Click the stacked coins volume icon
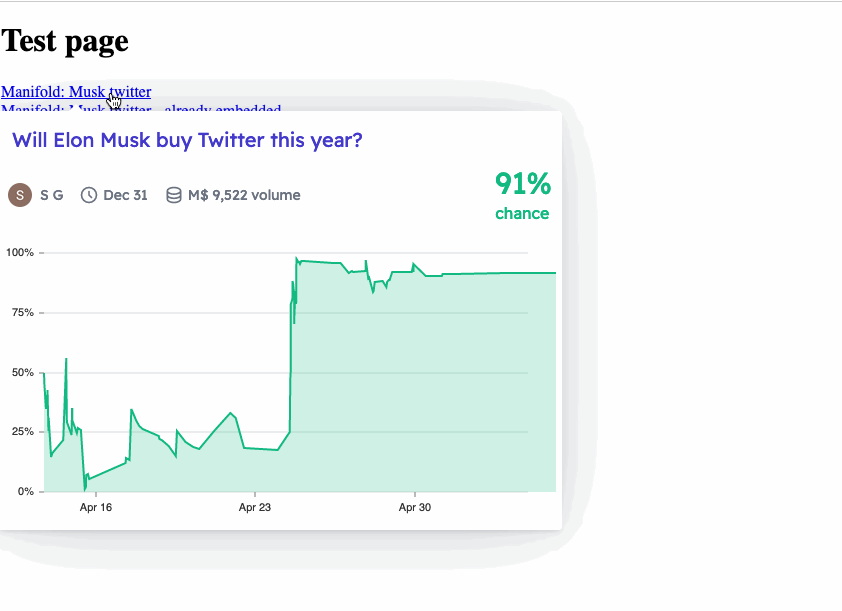The width and height of the screenshot is (842, 611). (174, 195)
